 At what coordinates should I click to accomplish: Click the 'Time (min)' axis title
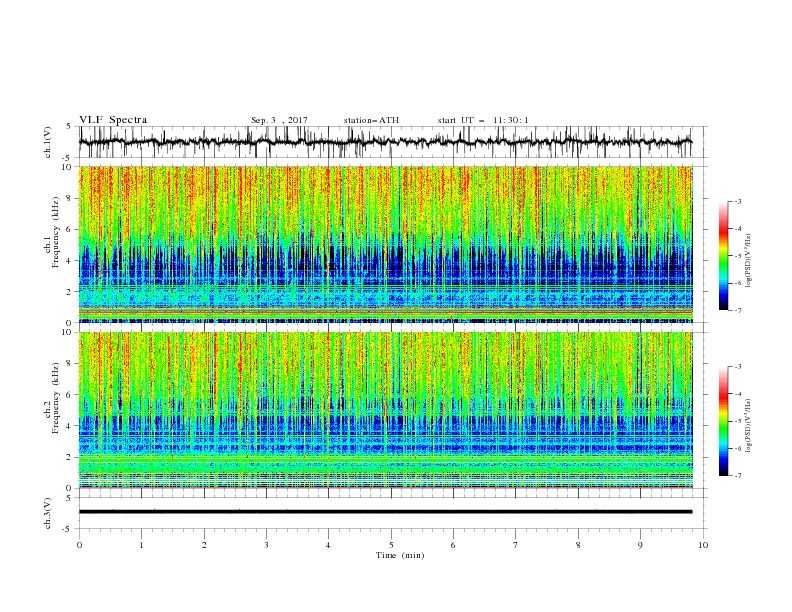click(400, 555)
